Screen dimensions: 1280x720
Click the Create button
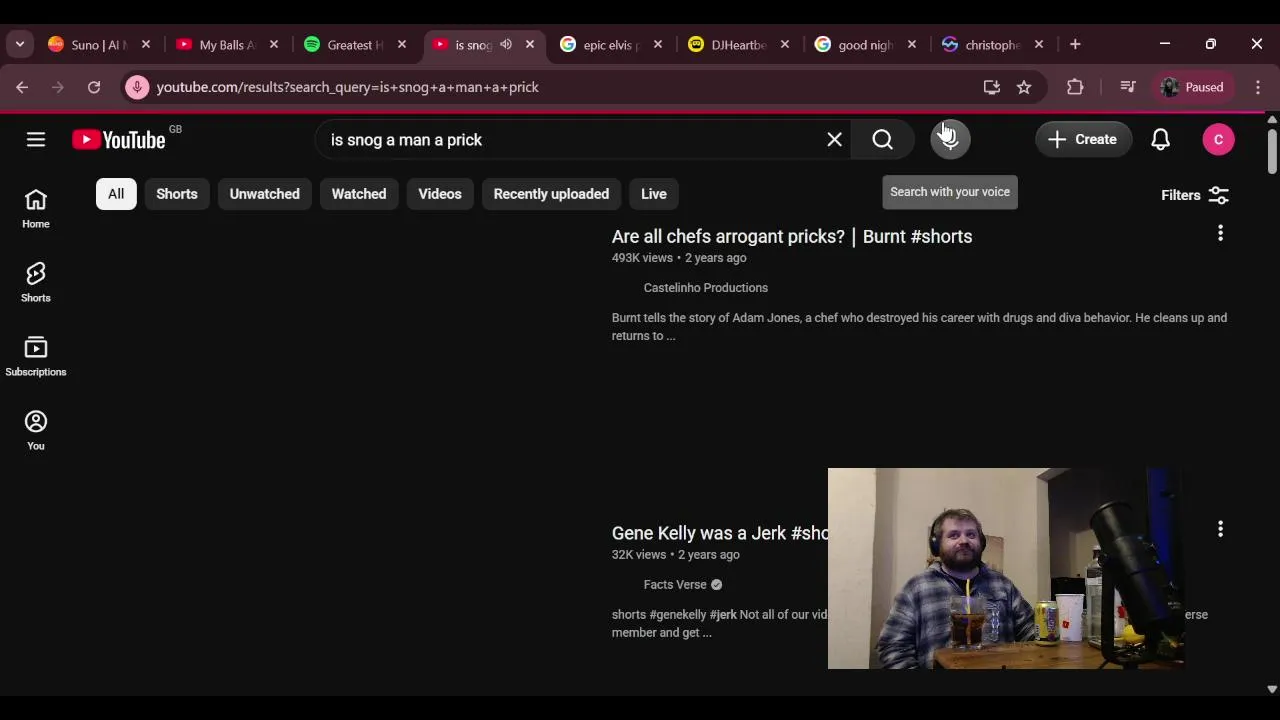click(1083, 140)
